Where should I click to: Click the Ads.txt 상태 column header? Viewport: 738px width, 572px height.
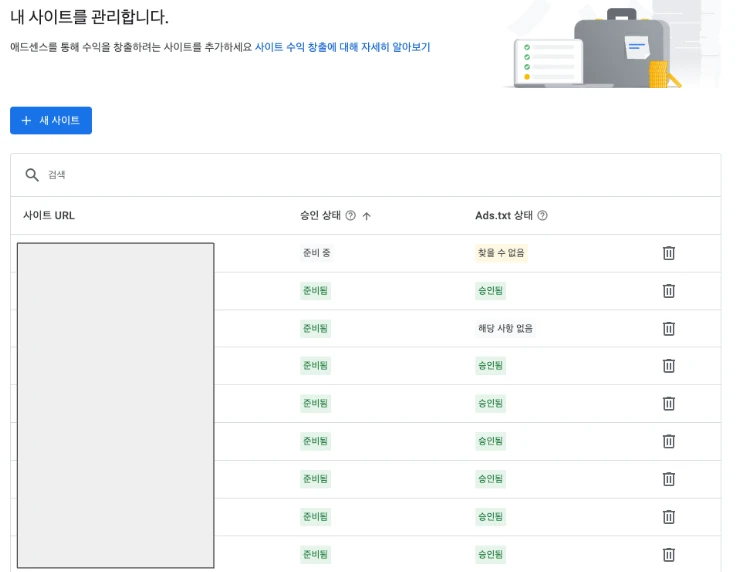tap(504, 216)
